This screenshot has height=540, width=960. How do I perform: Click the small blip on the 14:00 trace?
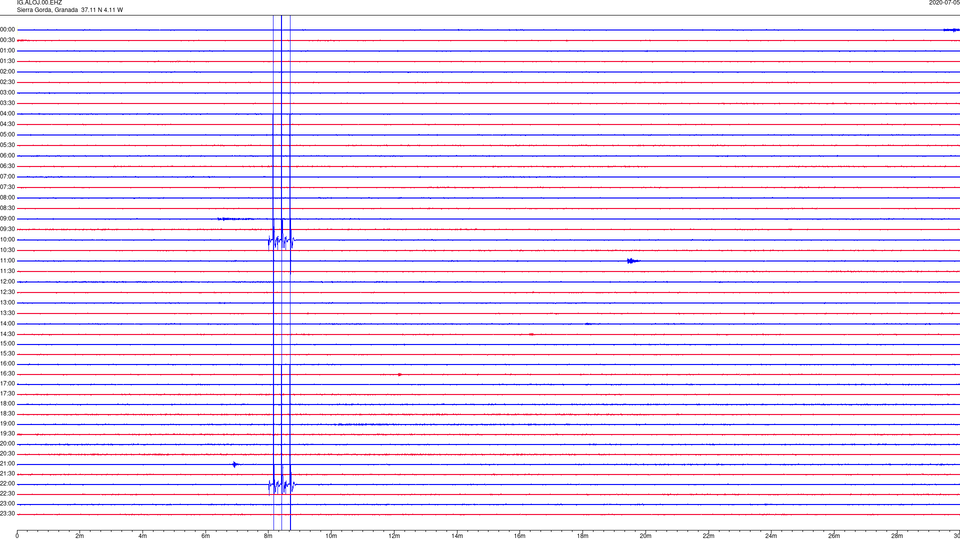[588, 323]
